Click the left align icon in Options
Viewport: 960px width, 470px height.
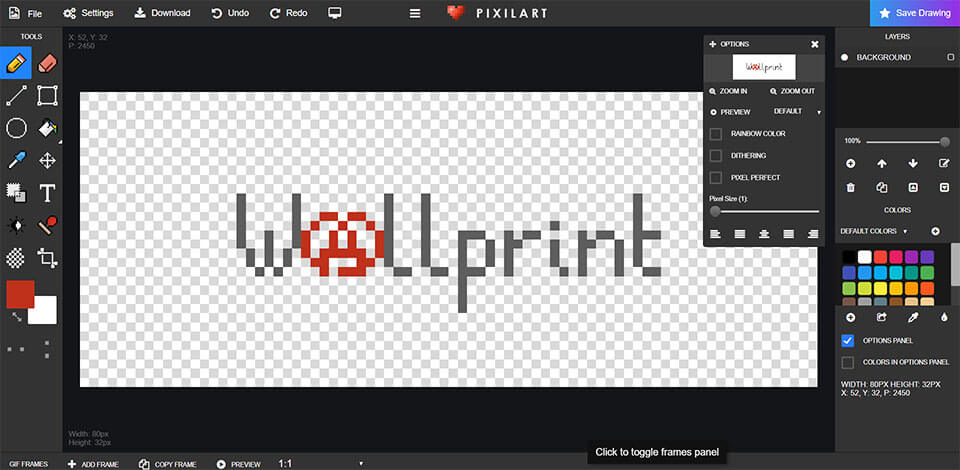pyautogui.click(x=715, y=234)
